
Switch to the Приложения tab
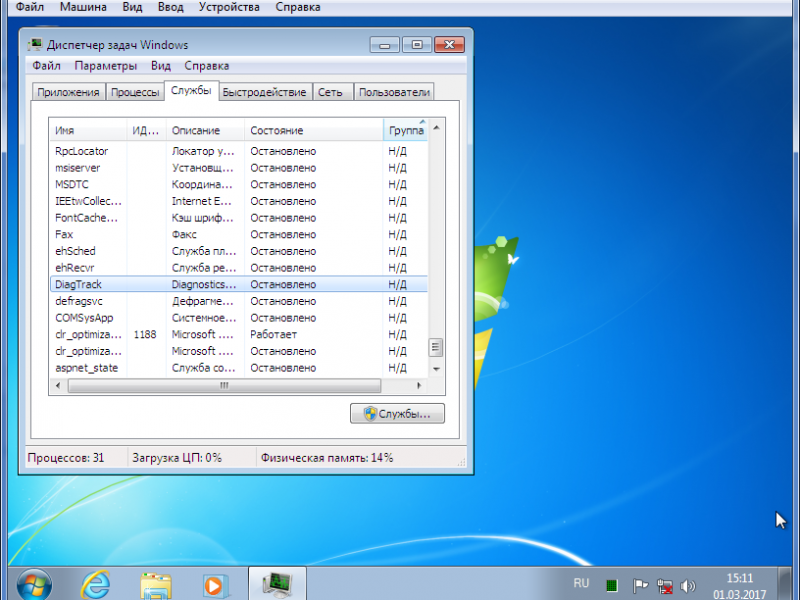pos(68,92)
